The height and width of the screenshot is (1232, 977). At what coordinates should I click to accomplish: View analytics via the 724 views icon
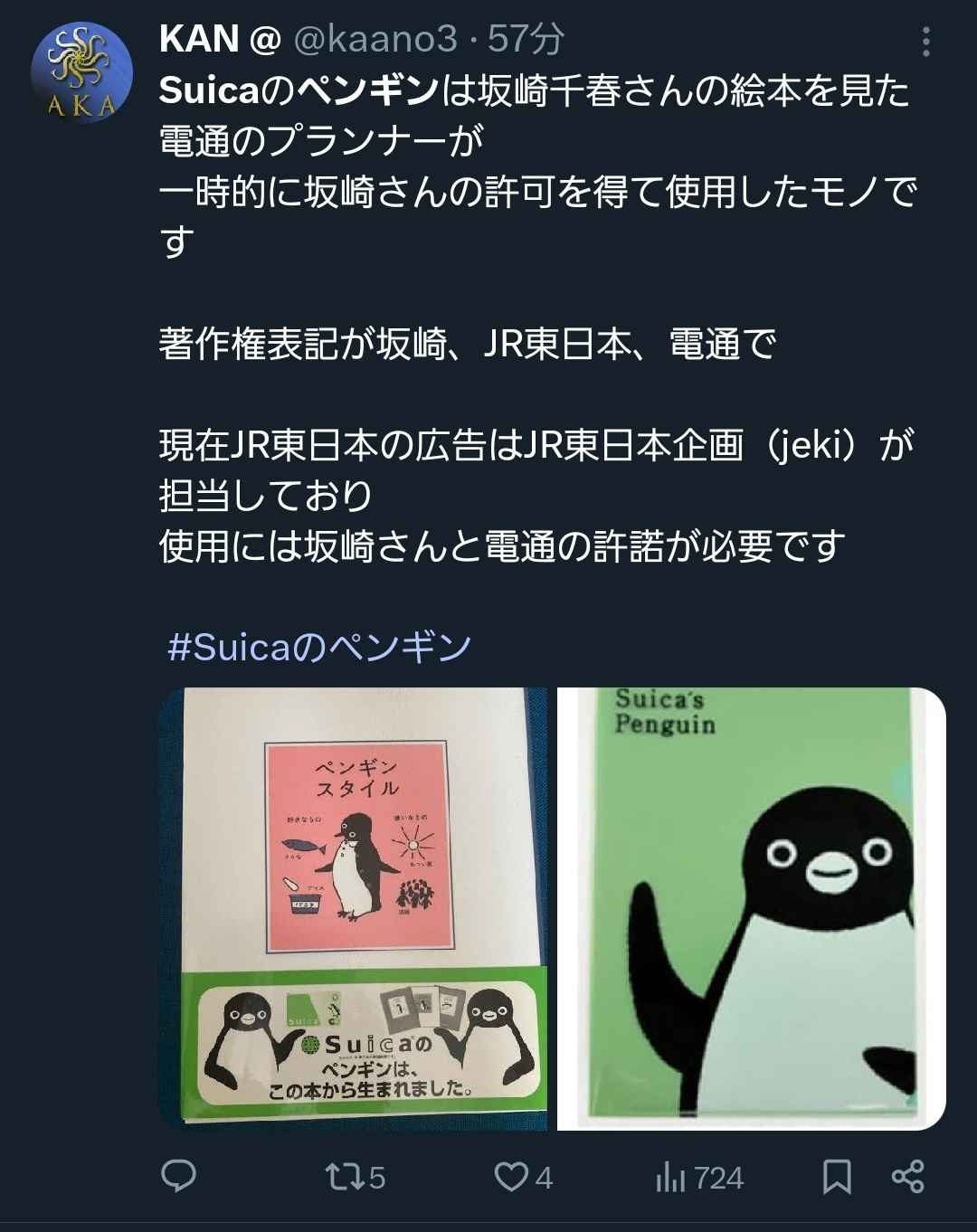(x=670, y=1177)
